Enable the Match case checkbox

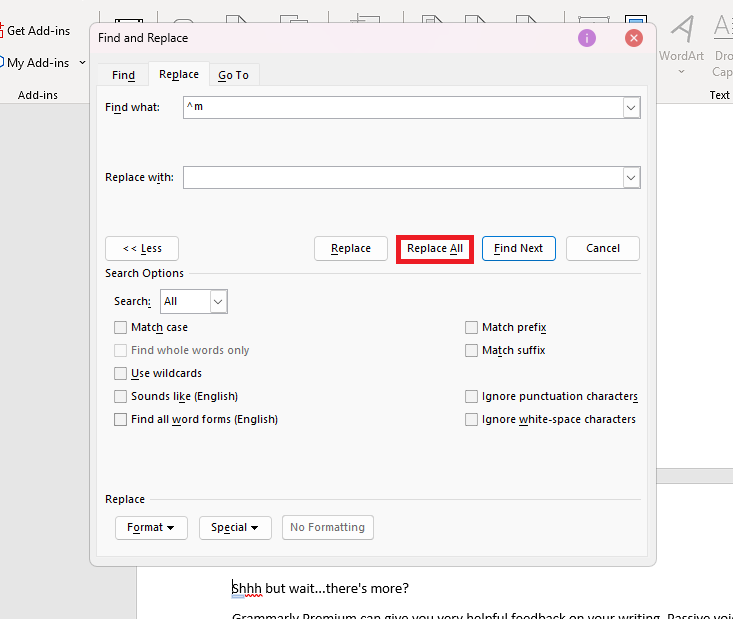tap(121, 327)
